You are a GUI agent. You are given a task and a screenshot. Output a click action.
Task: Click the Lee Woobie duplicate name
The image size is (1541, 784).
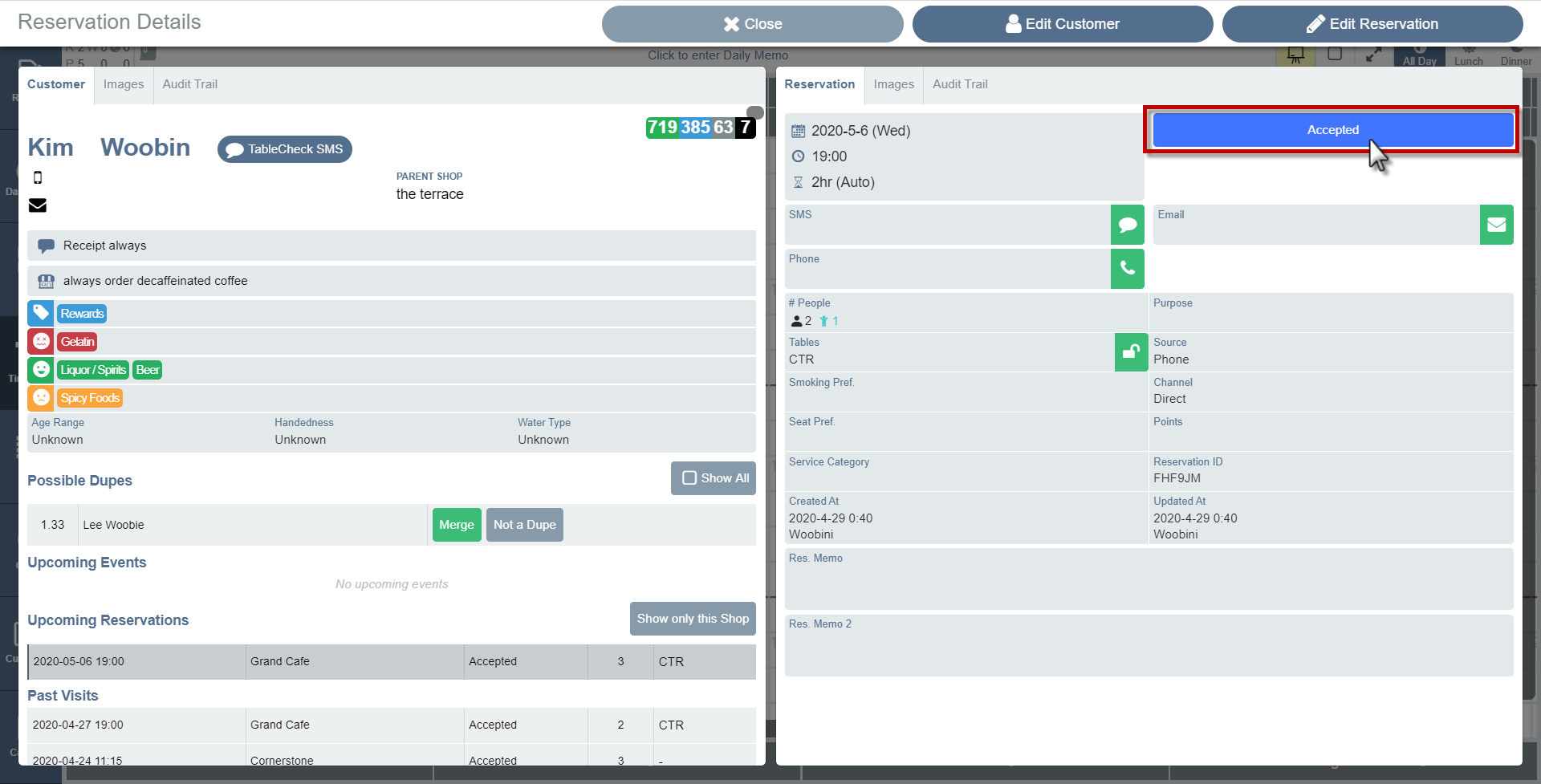coord(113,525)
